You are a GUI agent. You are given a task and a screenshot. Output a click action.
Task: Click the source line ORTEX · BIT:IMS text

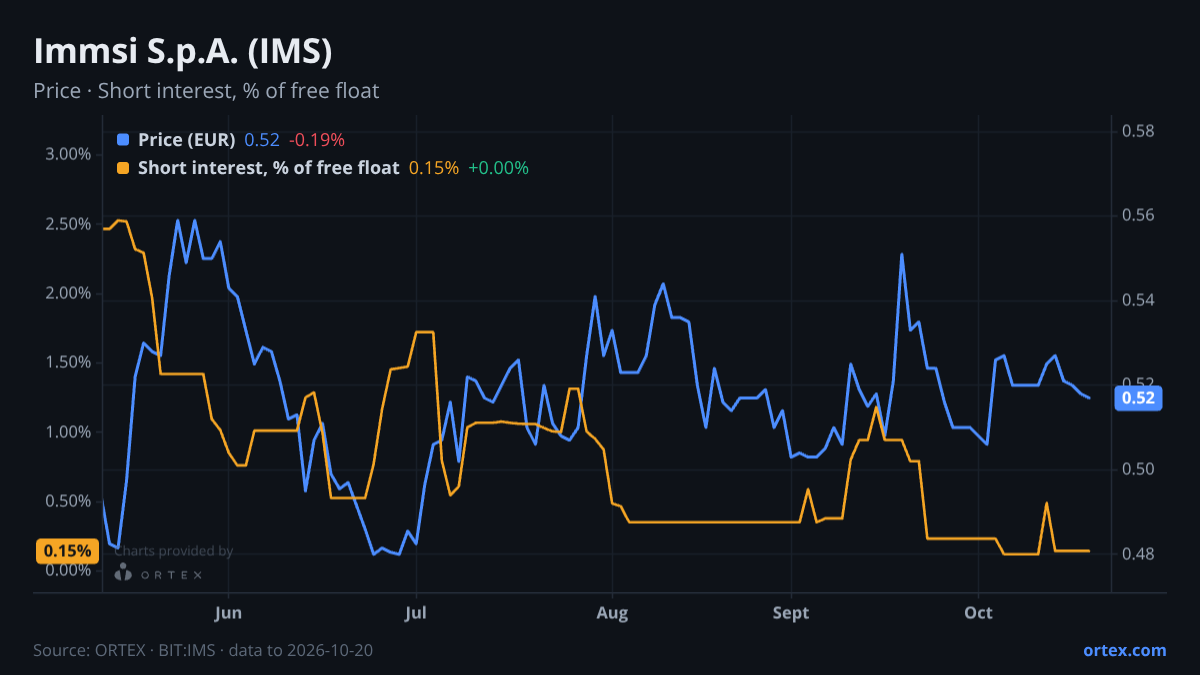tap(203, 650)
